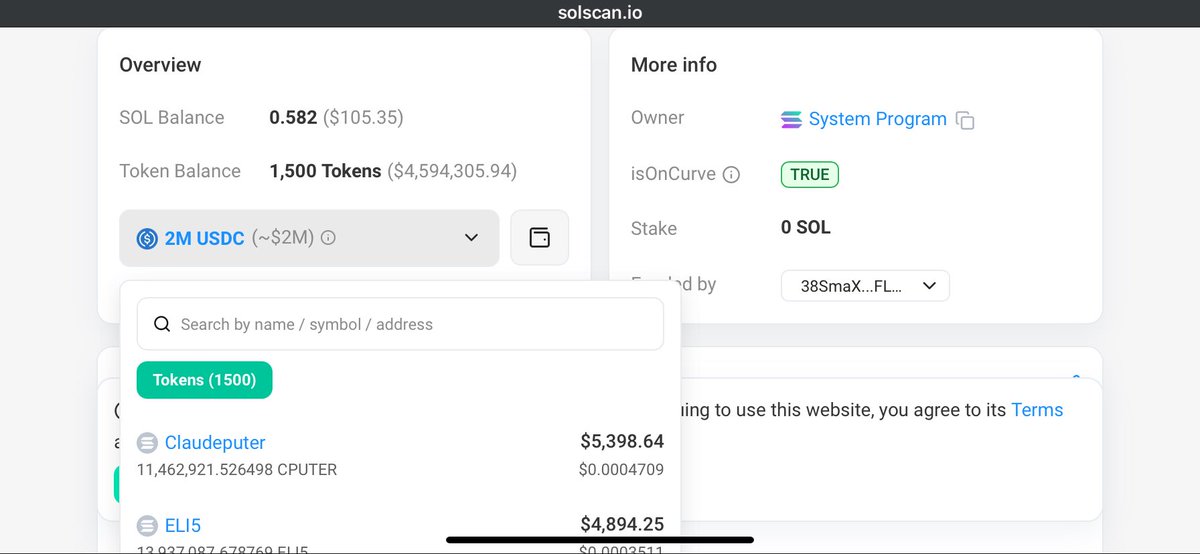The width and height of the screenshot is (1200, 554).
Task: Click the $4,894.25 ELI5 value
Action: [x=622, y=524]
